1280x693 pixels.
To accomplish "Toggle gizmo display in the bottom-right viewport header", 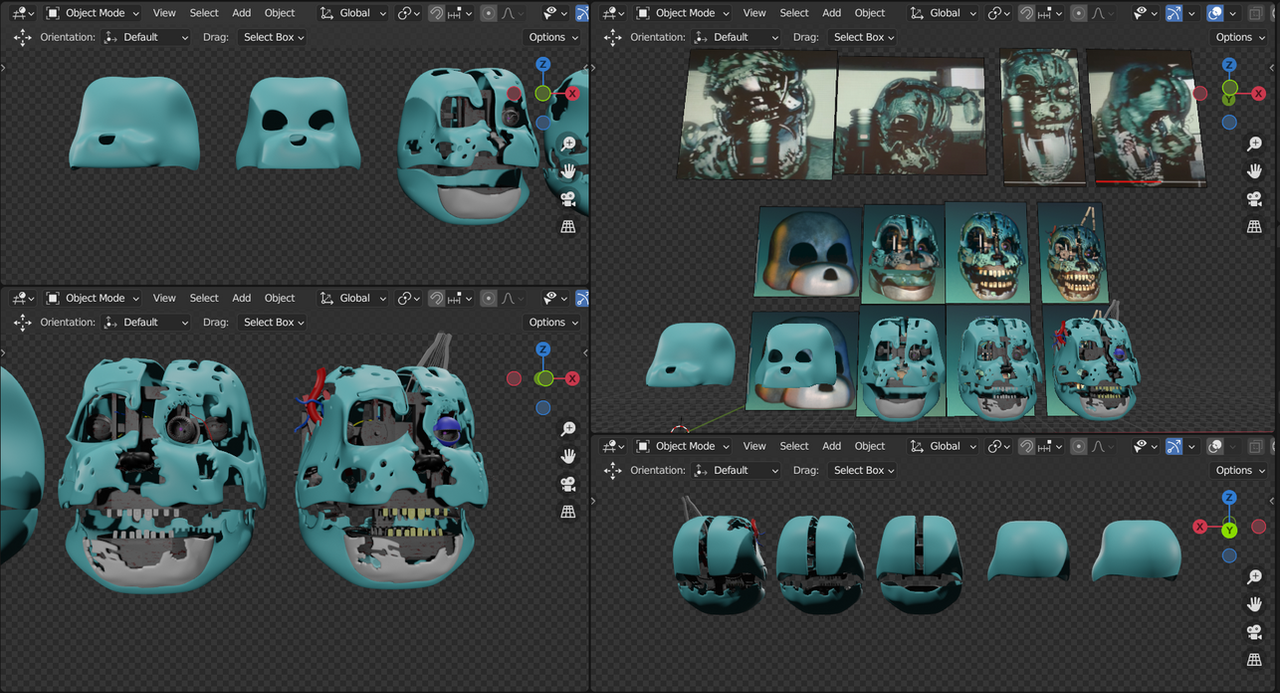I will 1174,446.
